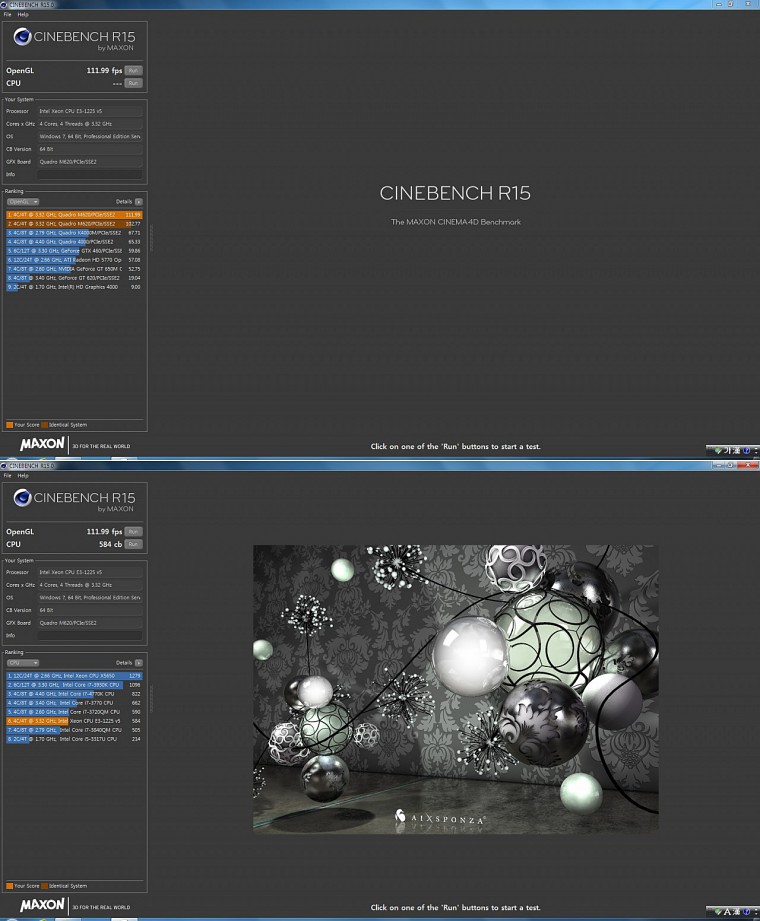The height and width of the screenshot is (921, 760).
Task: Click OS field in upper window
Action: [90, 136]
